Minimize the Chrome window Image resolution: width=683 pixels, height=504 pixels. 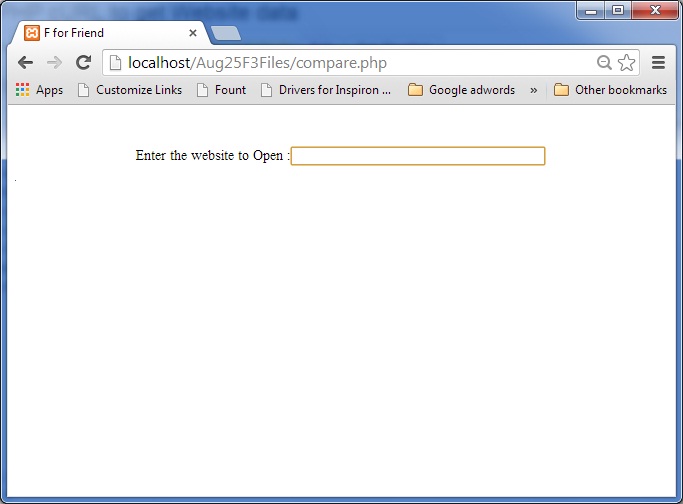pos(591,10)
